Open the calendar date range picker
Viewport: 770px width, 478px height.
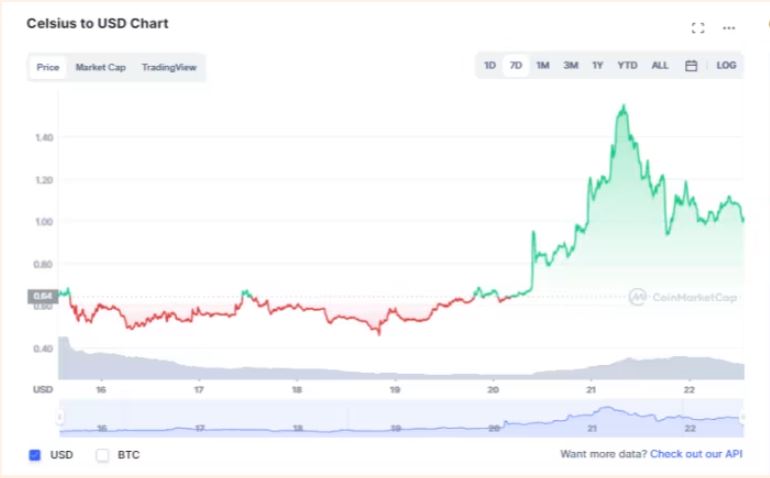(691, 66)
